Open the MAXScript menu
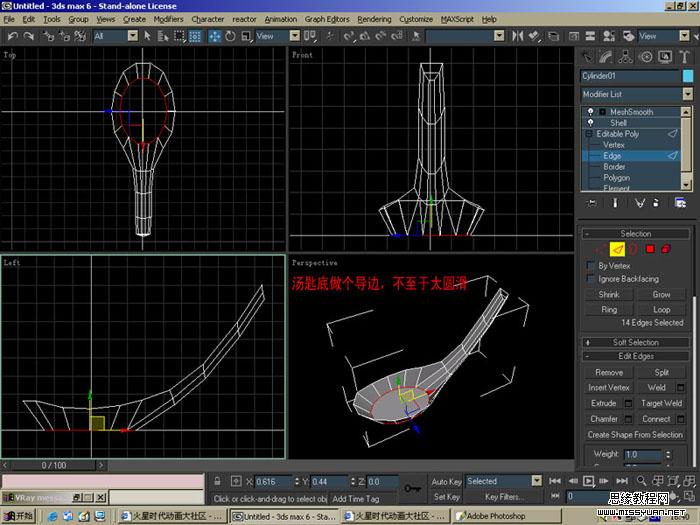700x525 pixels. point(457,19)
